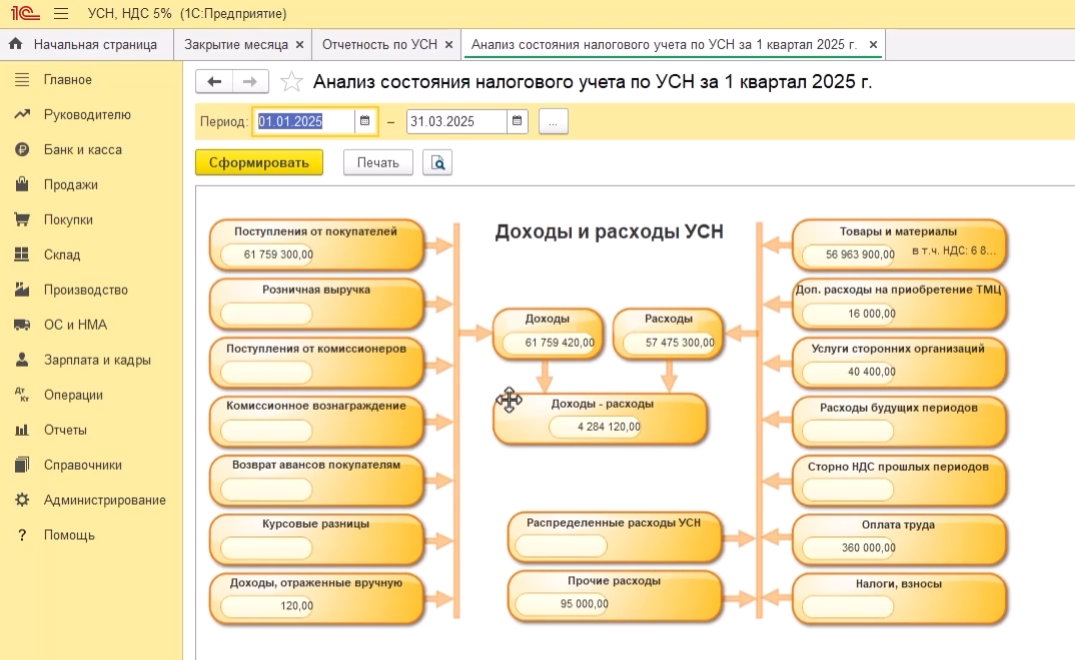Open the main hamburger menu
Screen dimensions: 1075x660
pos(61,14)
